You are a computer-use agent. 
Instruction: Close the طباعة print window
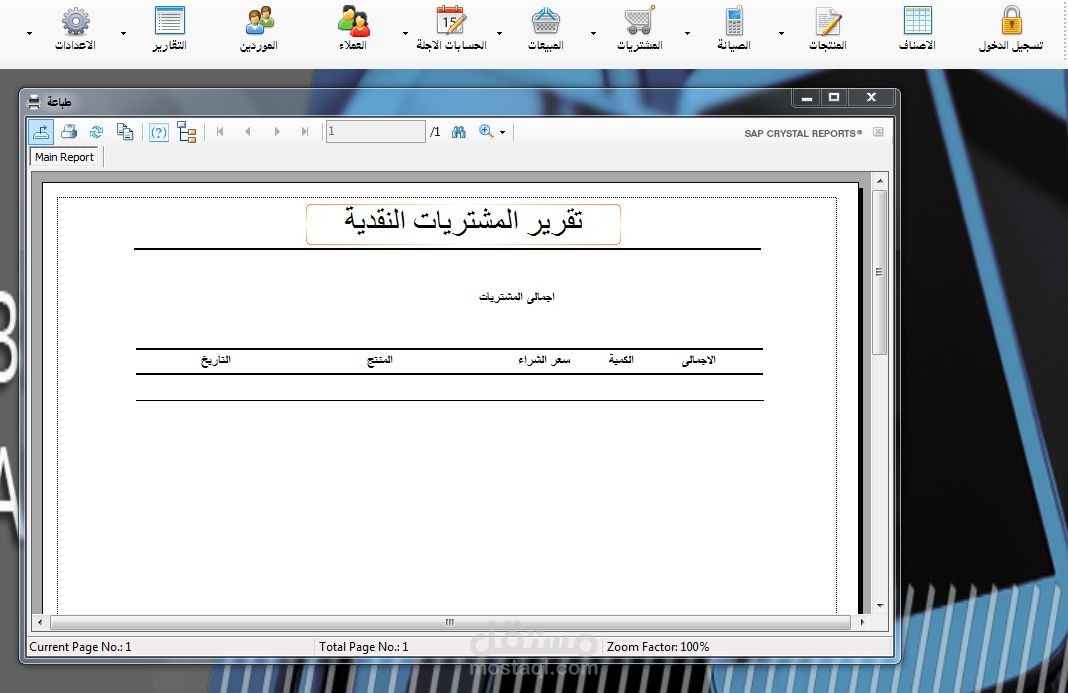click(871, 97)
